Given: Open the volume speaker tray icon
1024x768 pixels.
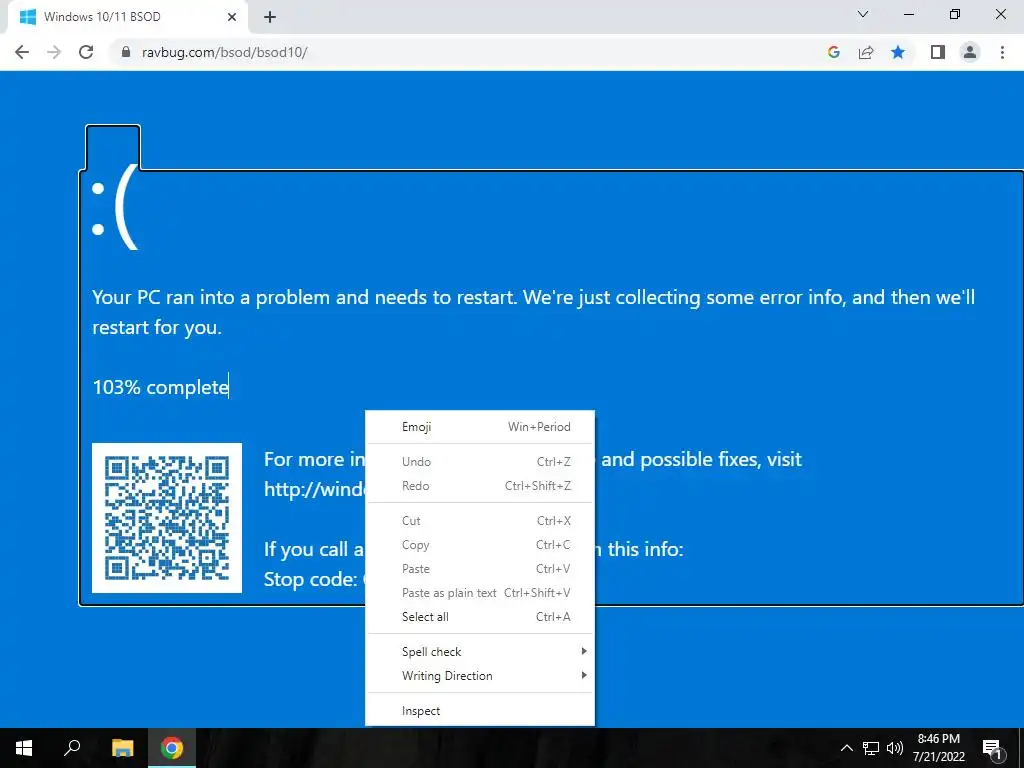Looking at the screenshot, I should [895, 748].
